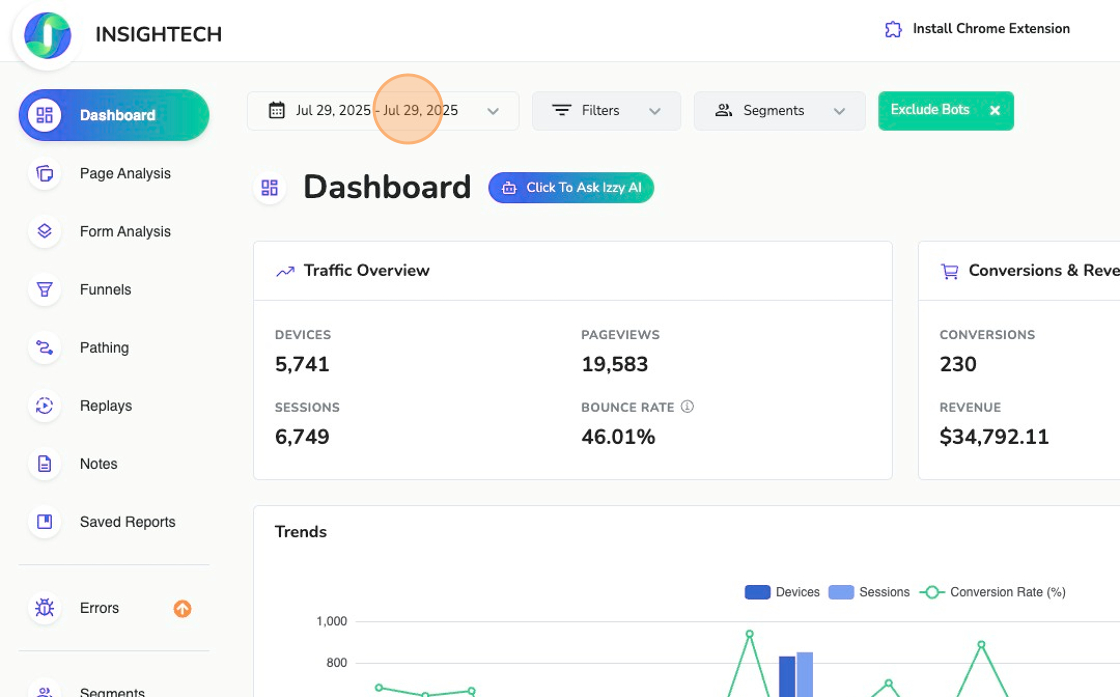Click the Devices value 5,741
The height and width of the screenshot is (697, 1120).
[302, 364]
